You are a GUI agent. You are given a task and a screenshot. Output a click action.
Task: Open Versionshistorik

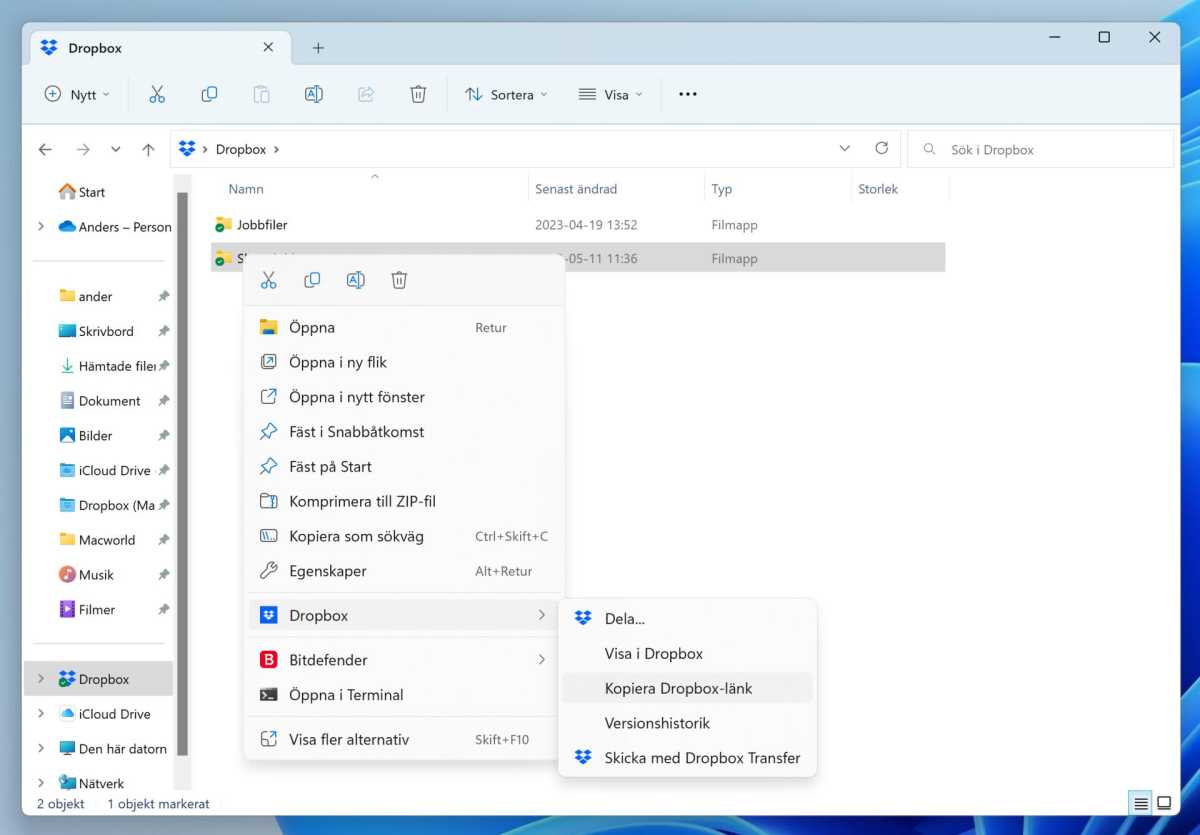click(x=688, y=723)
